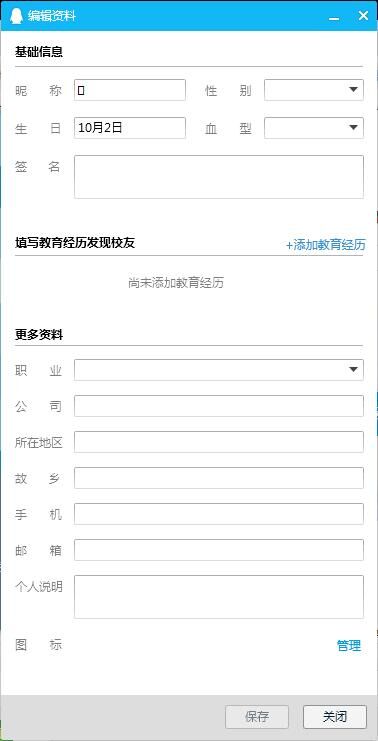
Task: Click the 关闭 button
Action: click(x=335, y=717)
